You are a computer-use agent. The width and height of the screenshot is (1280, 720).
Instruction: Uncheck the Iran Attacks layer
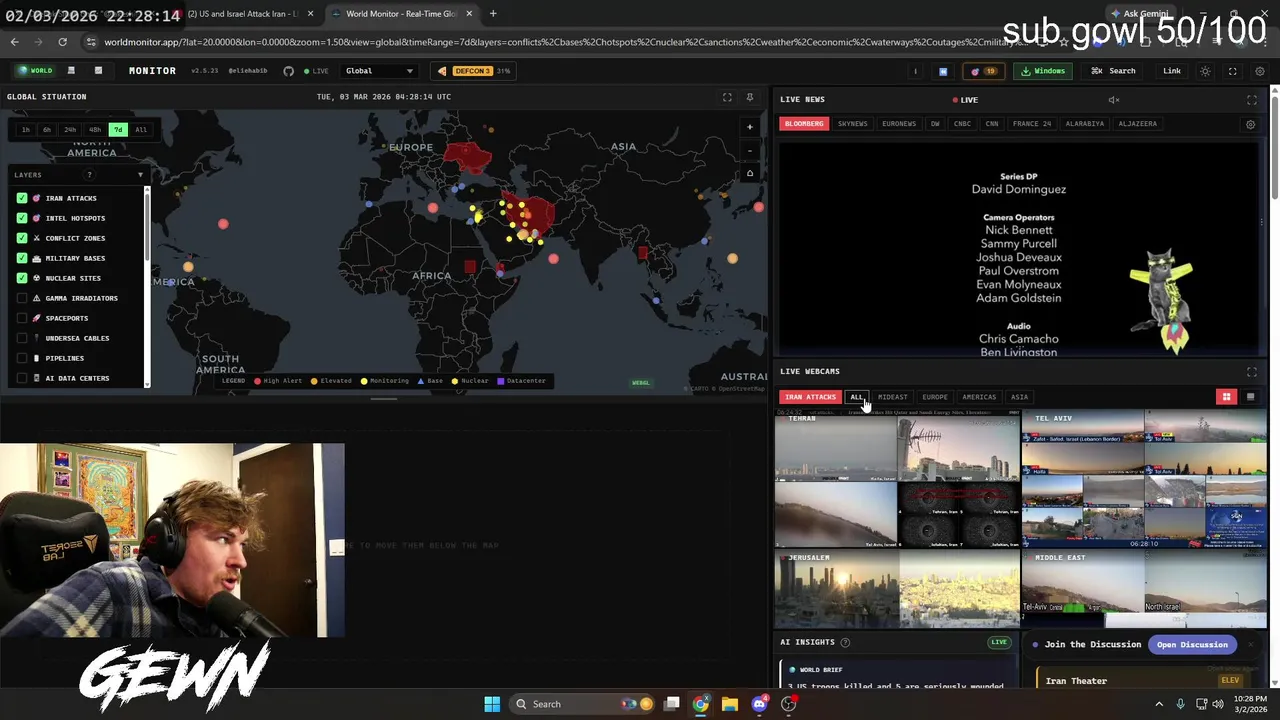[22, 198]
